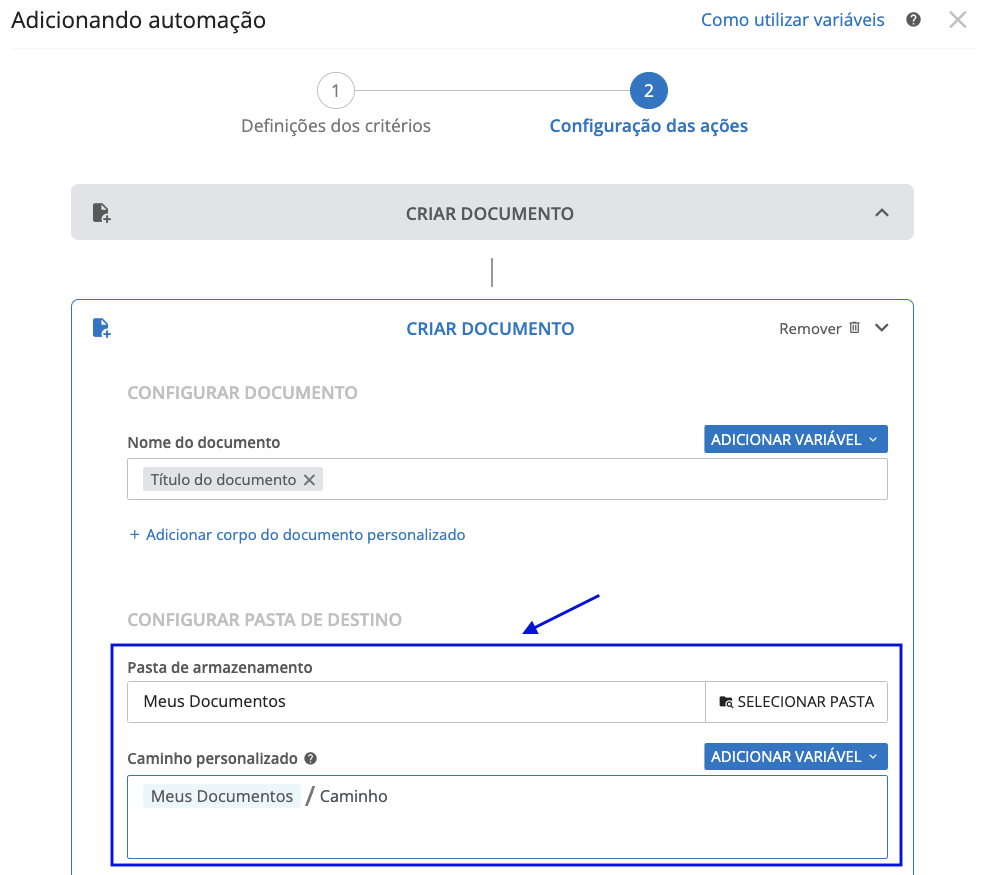The image size is (984, 875).
Task: Click the Nome do documento input field
Action: 600,480
